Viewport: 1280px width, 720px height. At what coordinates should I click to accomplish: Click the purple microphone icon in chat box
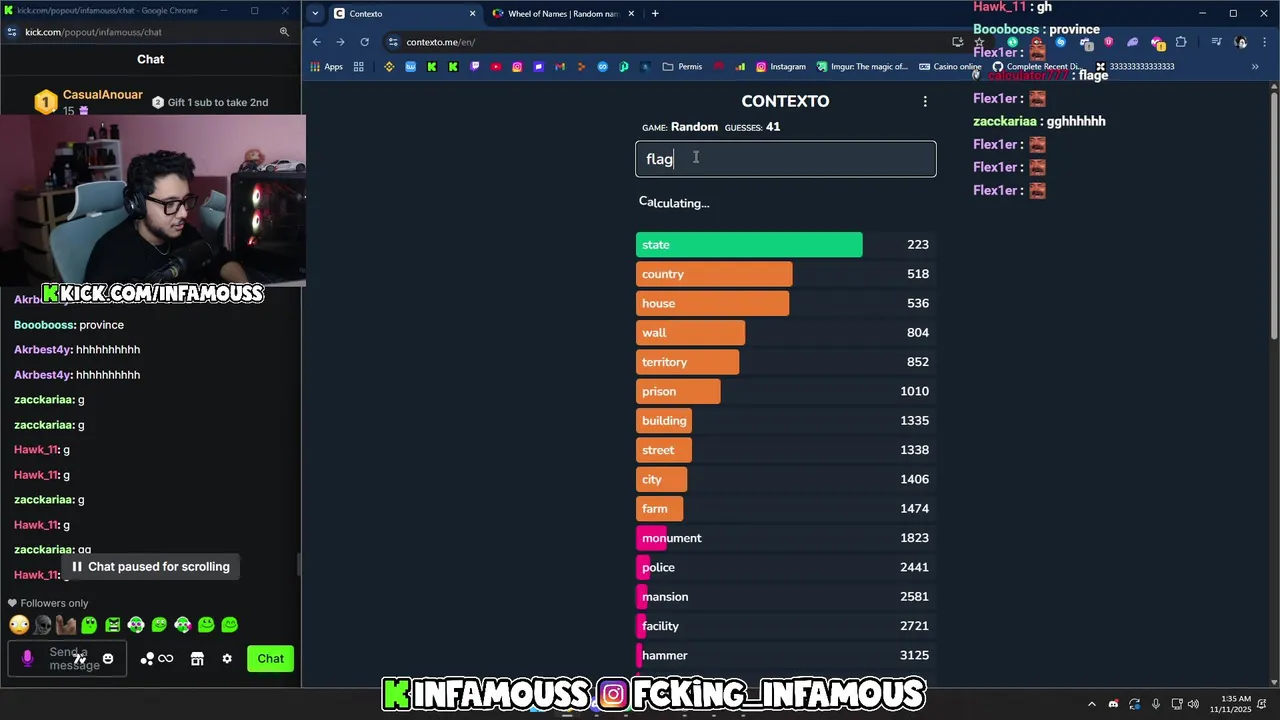[27, 659]
